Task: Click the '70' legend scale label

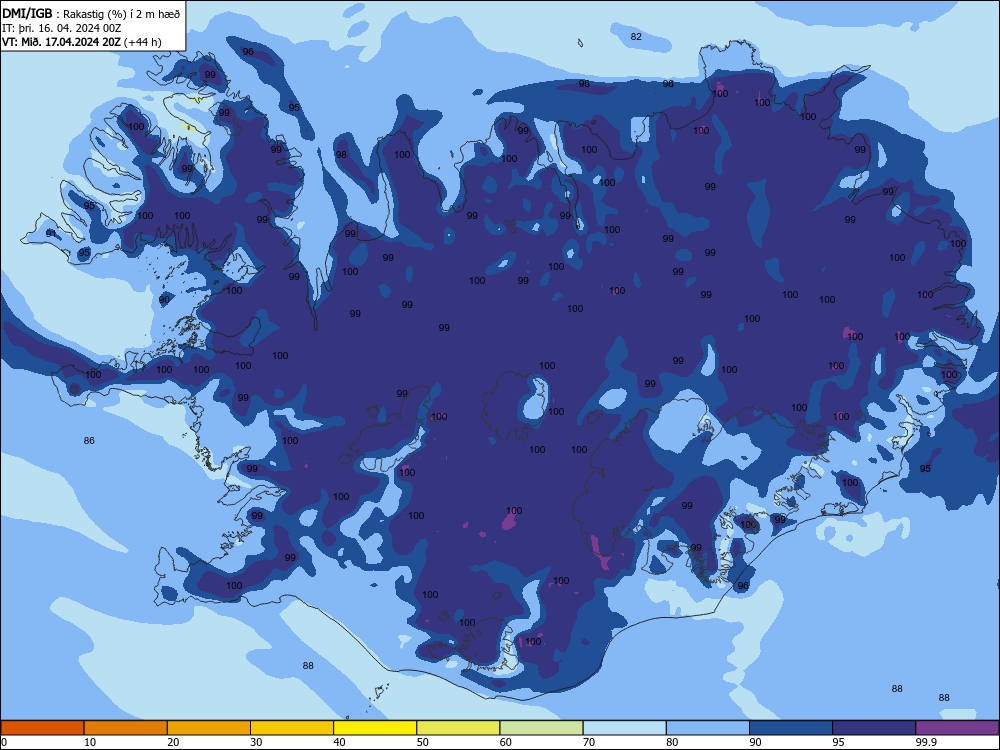Action: (589, 742)
